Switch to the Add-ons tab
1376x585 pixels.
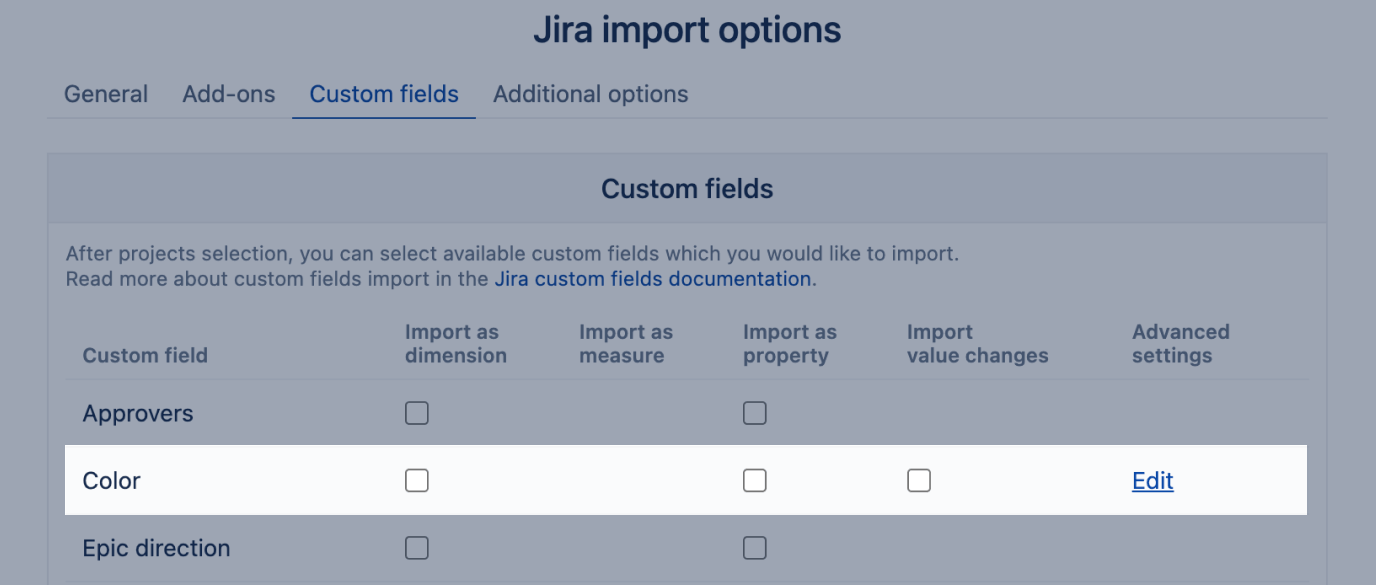[x=229, y=94]
